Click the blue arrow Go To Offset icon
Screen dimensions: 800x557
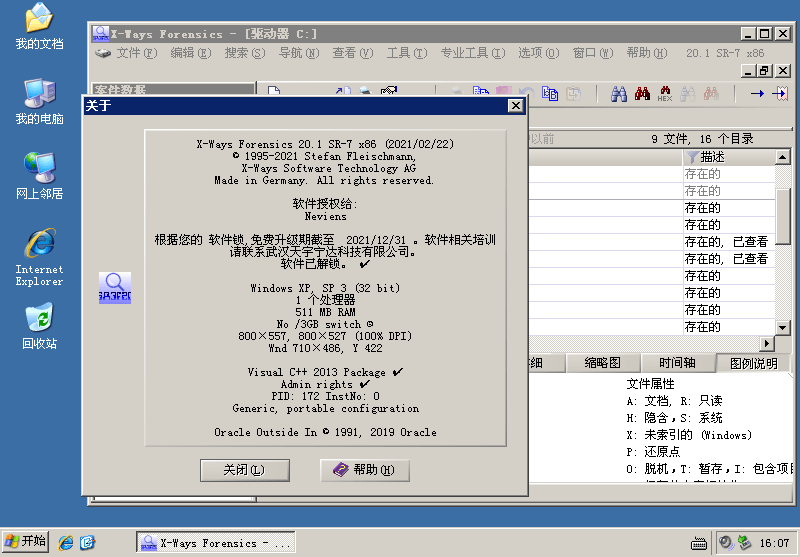tap(757, 94)
